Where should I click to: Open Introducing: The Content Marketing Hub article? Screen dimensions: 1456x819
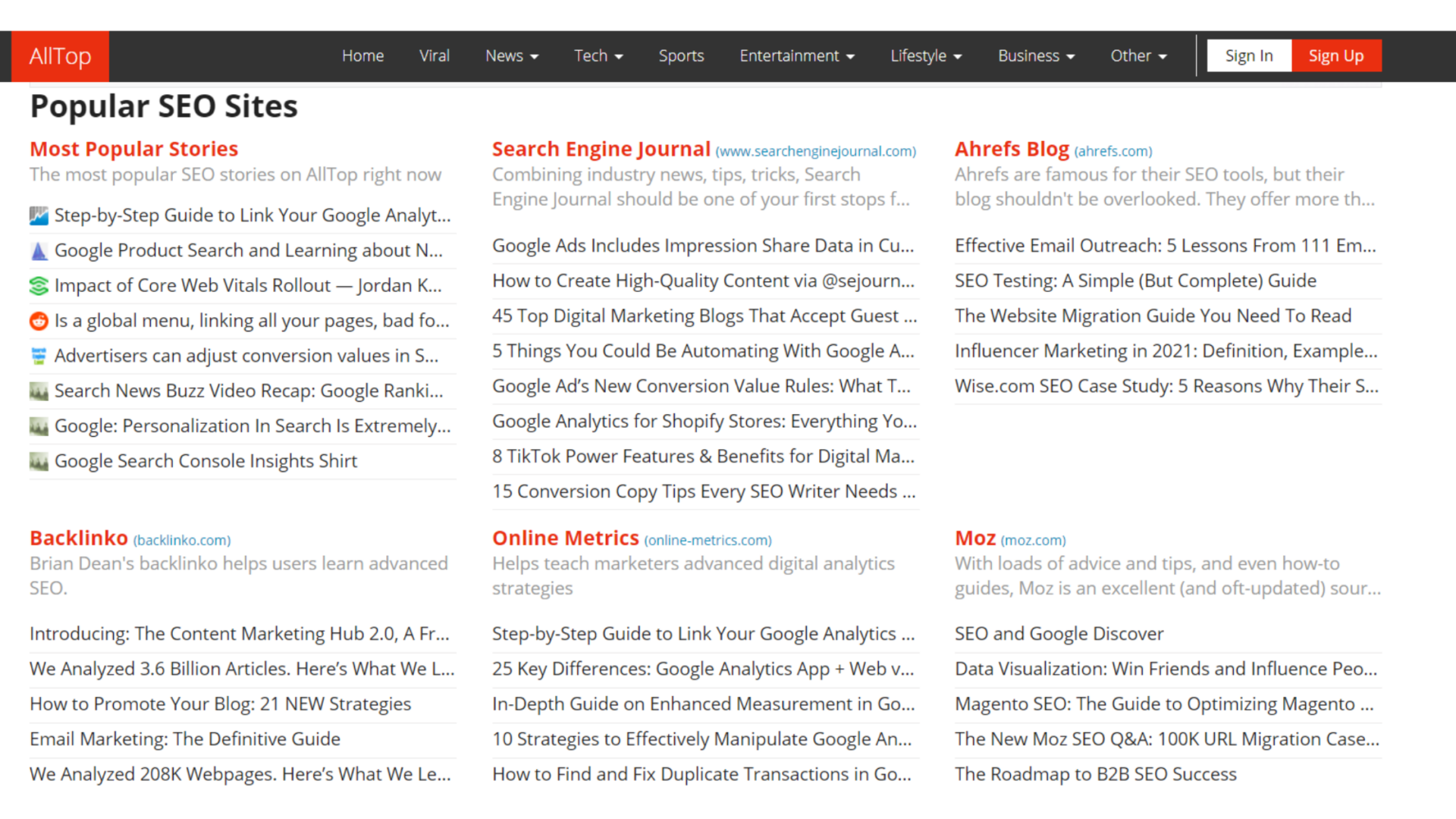(x=240, y=634)
